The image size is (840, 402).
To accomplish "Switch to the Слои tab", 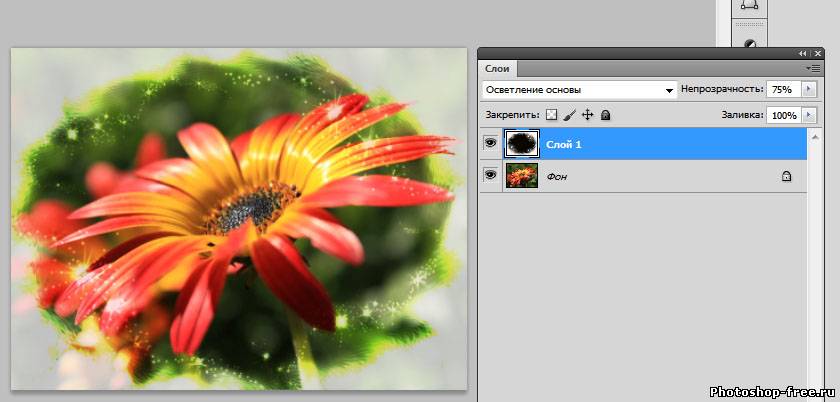I will (497, 68).
